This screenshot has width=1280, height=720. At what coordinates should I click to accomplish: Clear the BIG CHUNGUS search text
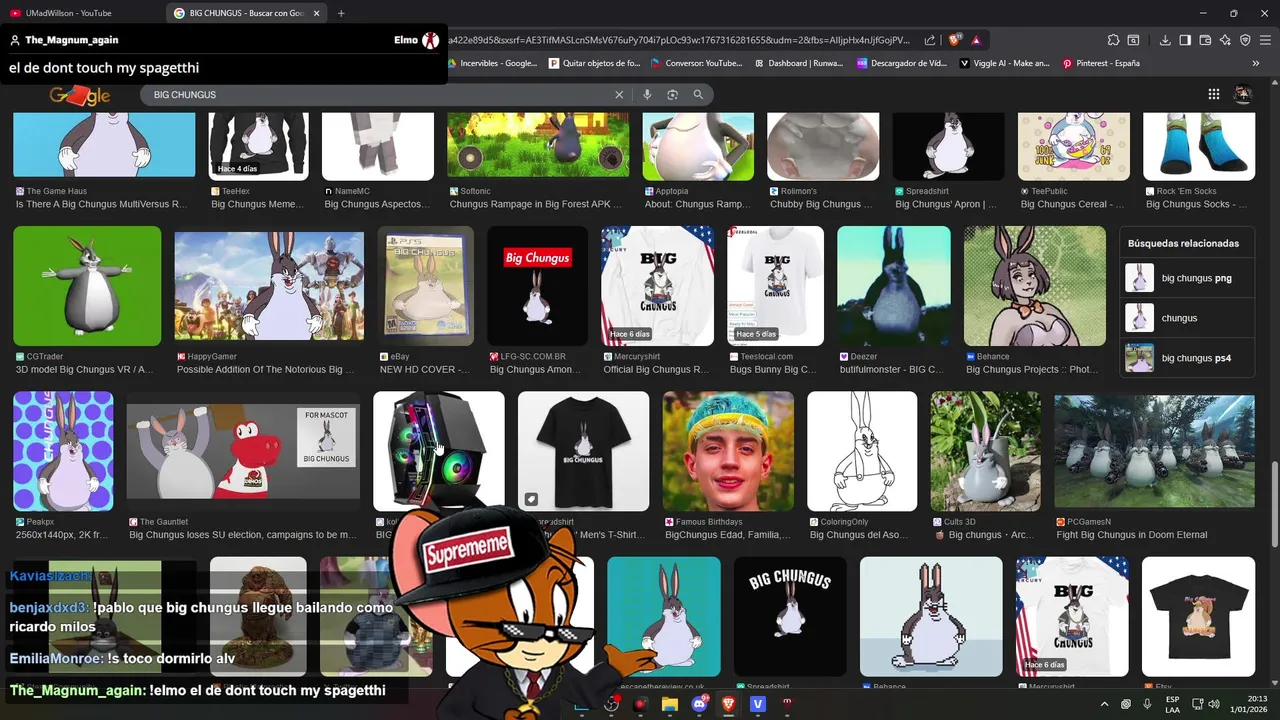[619, 95]
